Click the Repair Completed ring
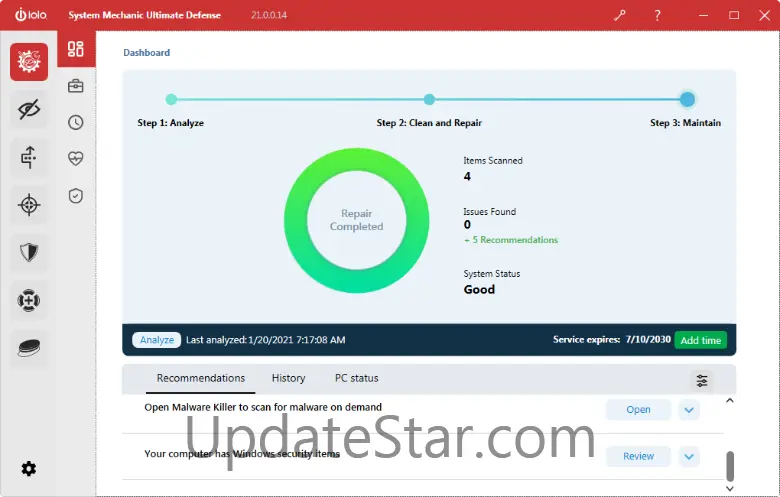Screen dimensions: 780x497 (356, 220)
